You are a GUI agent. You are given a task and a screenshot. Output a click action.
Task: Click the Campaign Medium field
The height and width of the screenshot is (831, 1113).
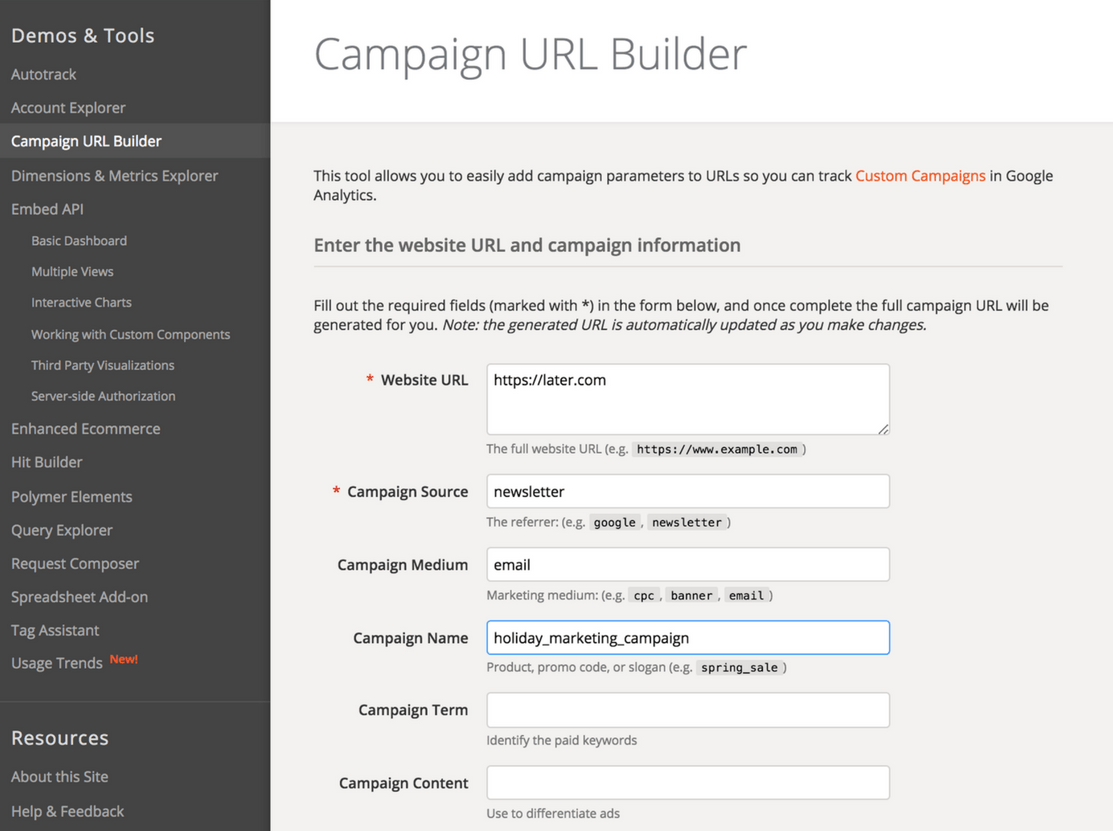click(688, 564)
